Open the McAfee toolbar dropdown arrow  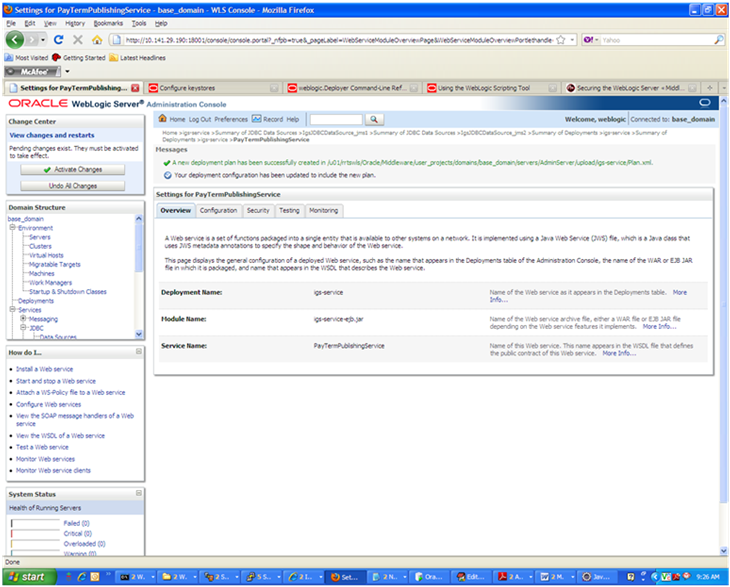pos(68,72)
